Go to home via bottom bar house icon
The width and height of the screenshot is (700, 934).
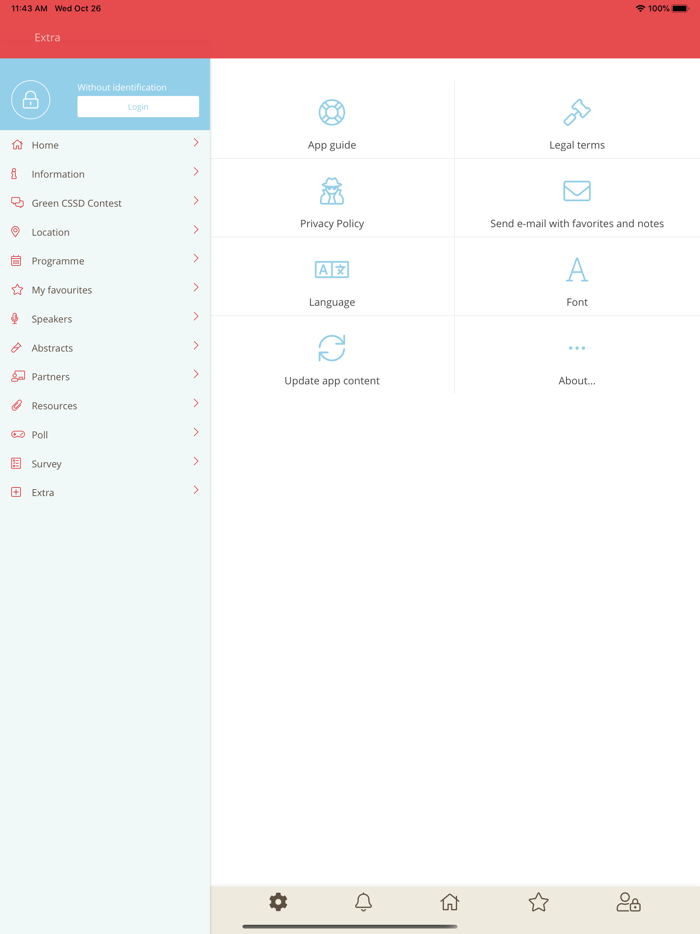[450, 902]
